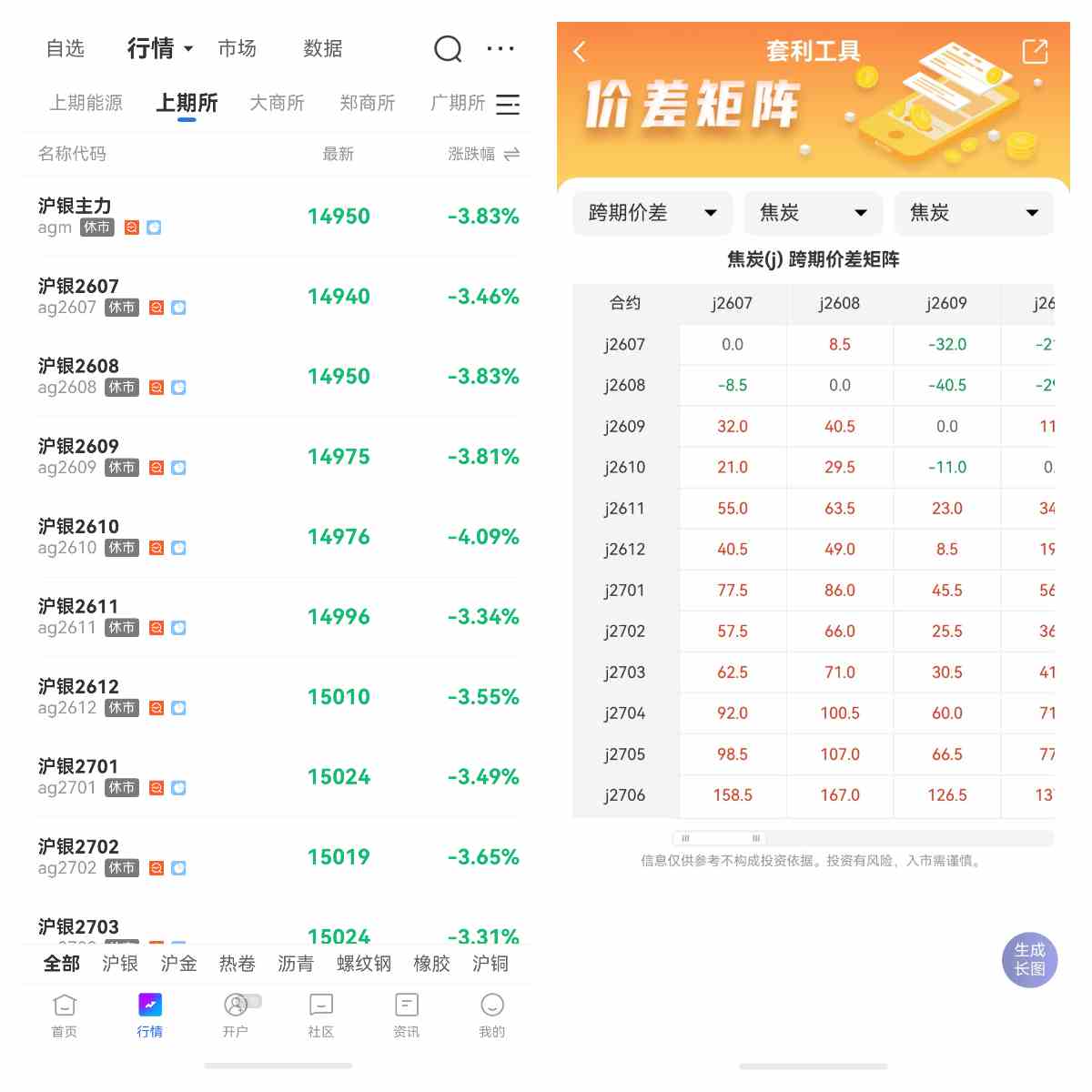Tap the orange icon beside ag2609

click(x=157, y=468)
